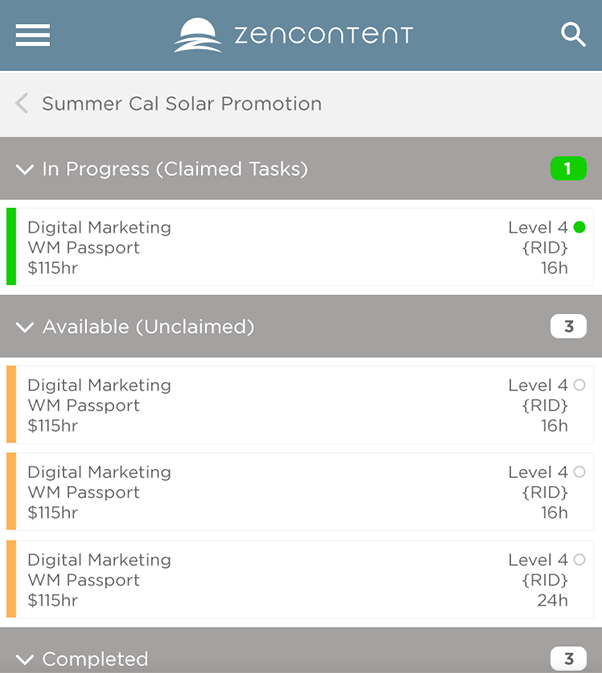Toggle status circle on second available task
The width and height of the screenshot is (602, 673).
pos(579,472)
